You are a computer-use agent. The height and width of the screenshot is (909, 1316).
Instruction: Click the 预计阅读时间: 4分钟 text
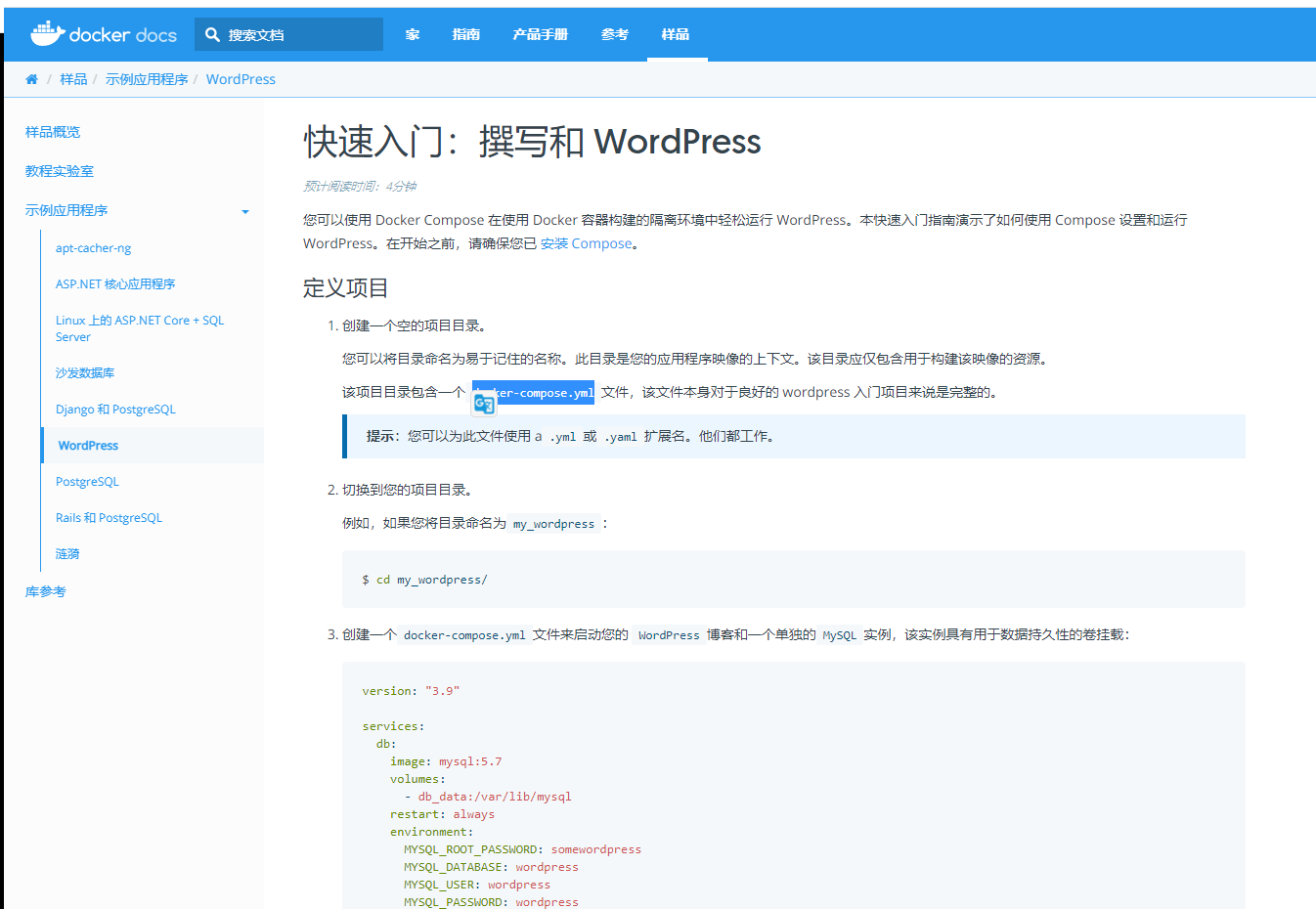(x=360, y=186)
